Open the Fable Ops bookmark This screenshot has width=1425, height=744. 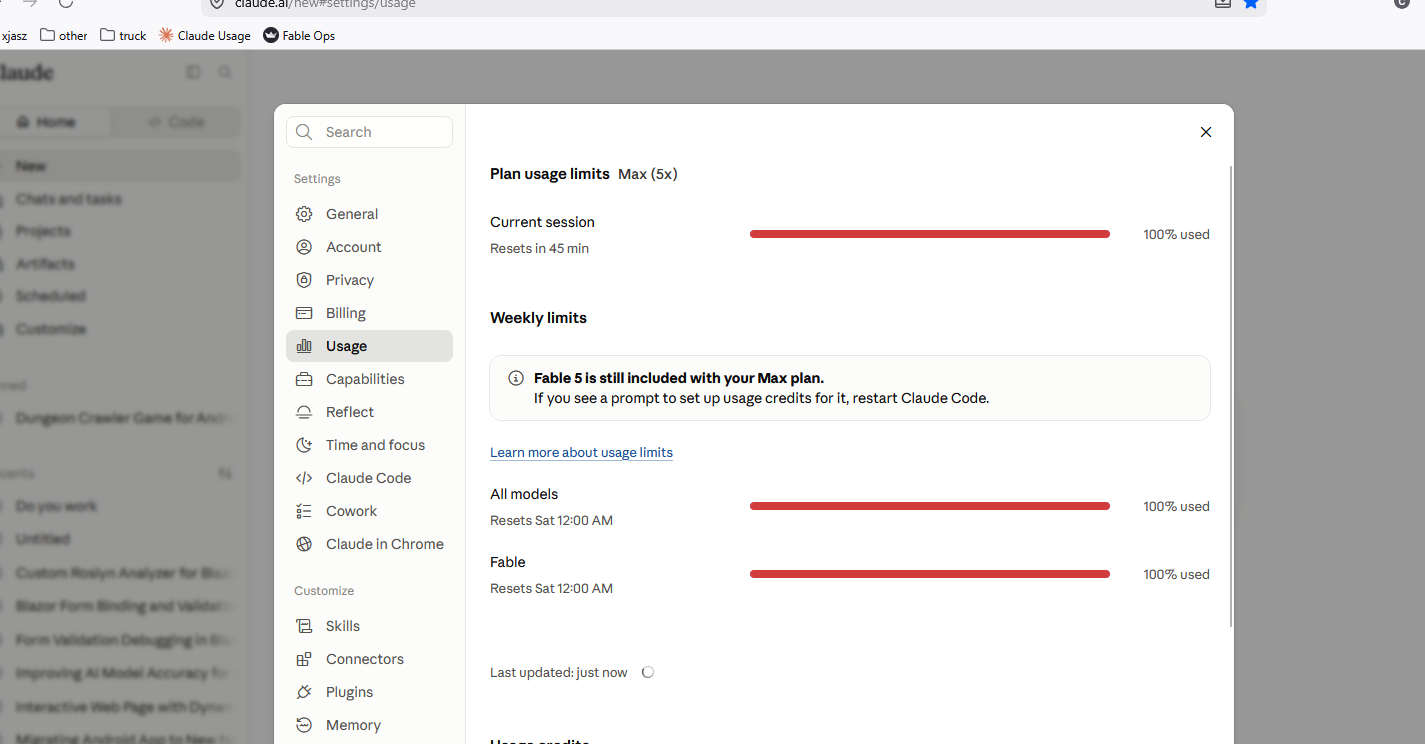pyautogui.click(x=299, y=35)
